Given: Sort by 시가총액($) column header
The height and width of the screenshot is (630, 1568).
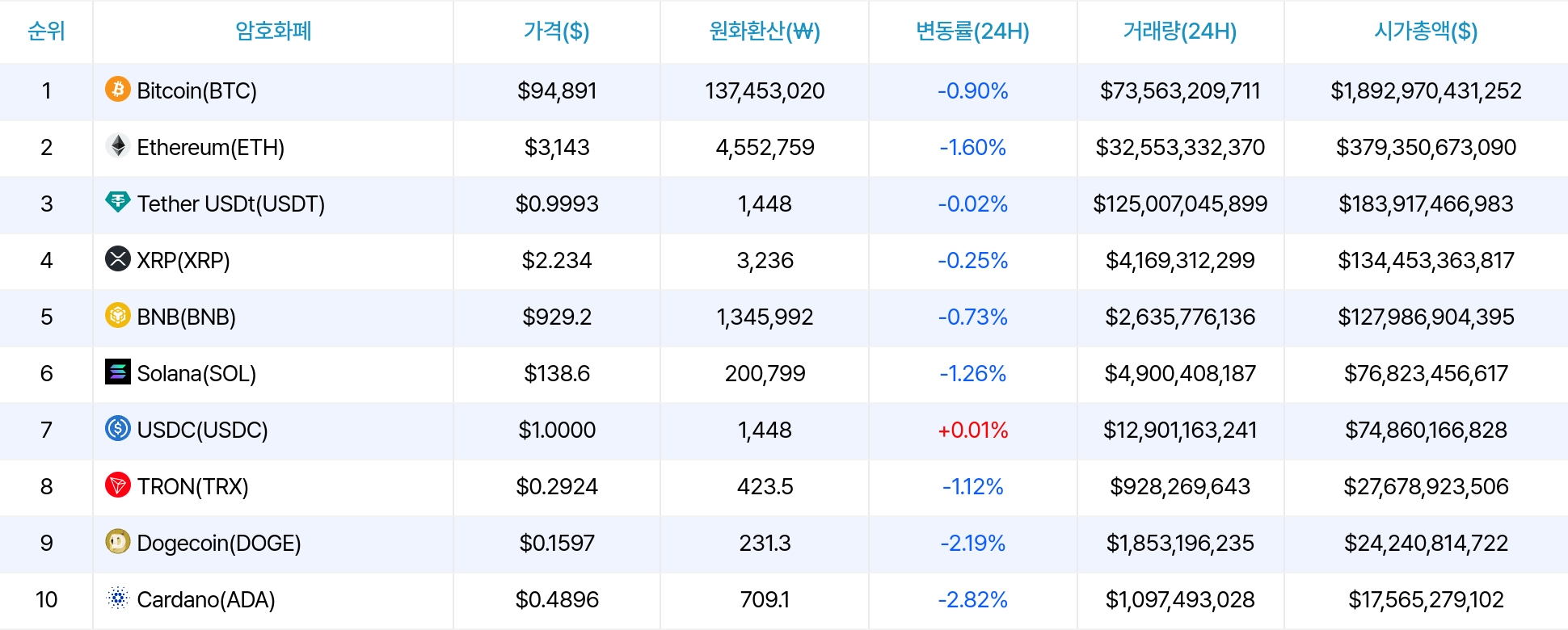Looking at the screenshot, I should coord(1426,31).
